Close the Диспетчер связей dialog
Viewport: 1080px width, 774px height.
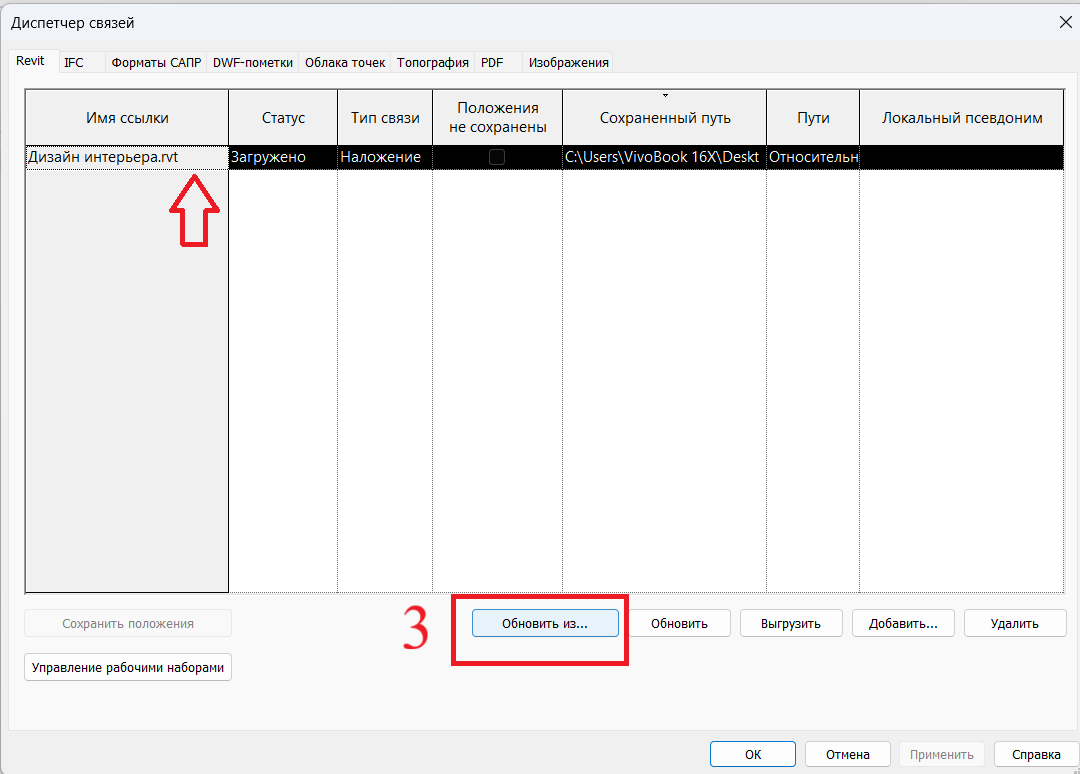coord(1065,23)
